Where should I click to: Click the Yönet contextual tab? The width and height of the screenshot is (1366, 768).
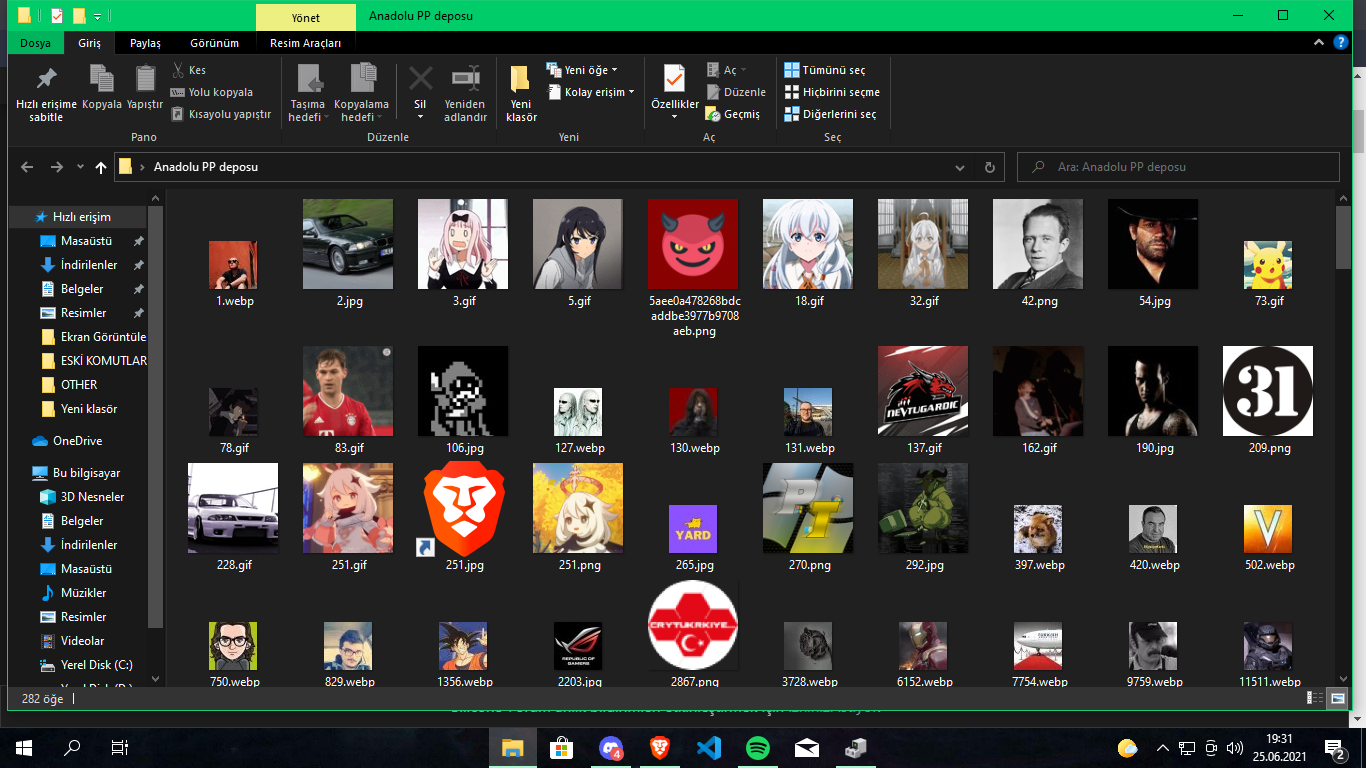(x=305, y=17)
